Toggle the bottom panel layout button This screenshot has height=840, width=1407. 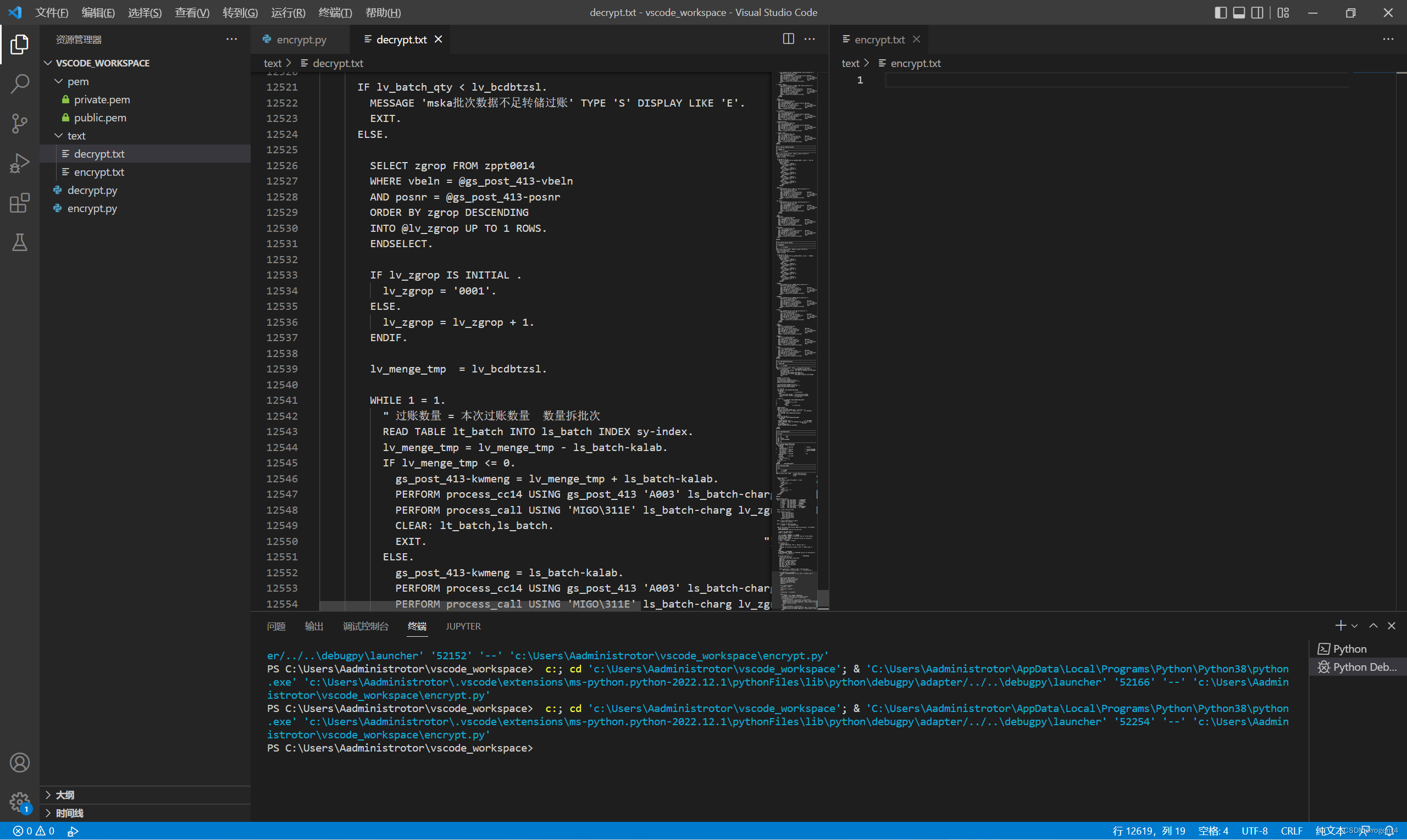tap(1239, 13)
